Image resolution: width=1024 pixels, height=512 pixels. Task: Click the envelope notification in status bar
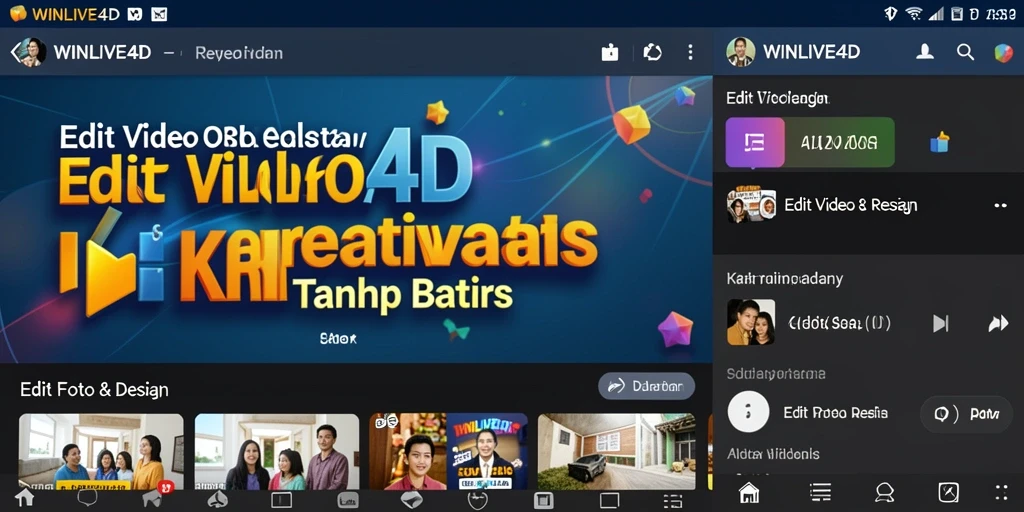(159, 14)
